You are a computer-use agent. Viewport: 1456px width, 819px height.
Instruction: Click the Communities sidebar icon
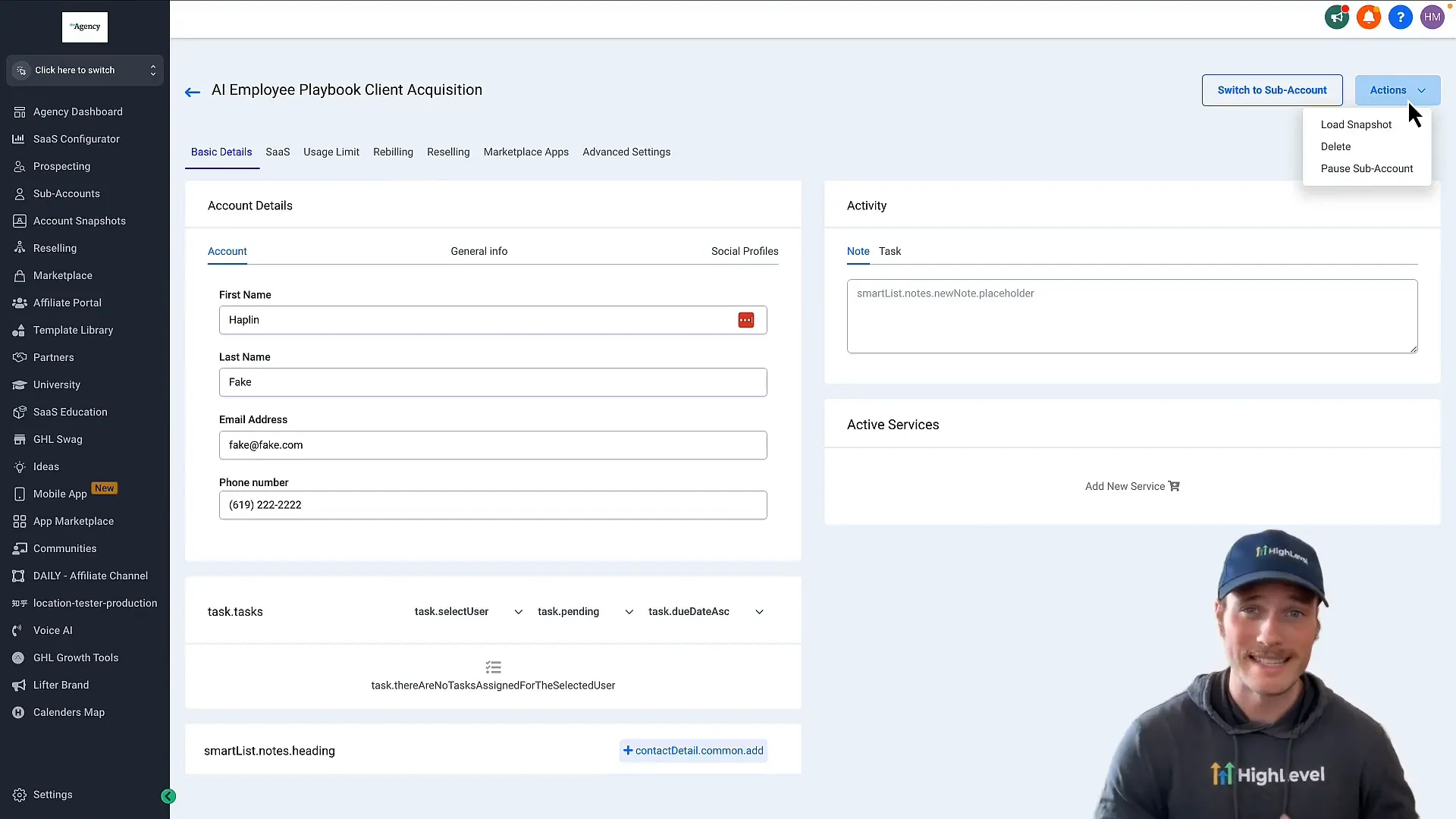[x=20, y=548]
